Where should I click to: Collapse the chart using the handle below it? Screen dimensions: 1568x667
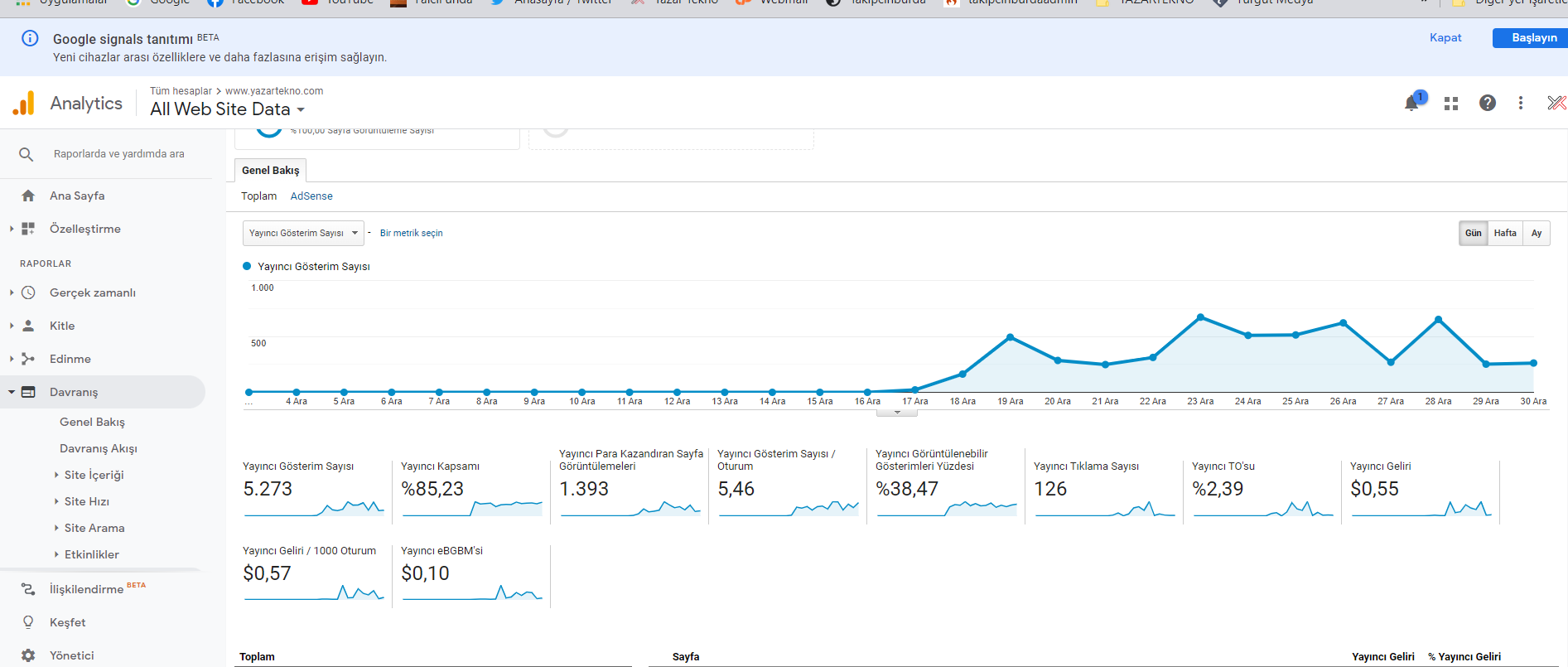[x=897, y=412]
